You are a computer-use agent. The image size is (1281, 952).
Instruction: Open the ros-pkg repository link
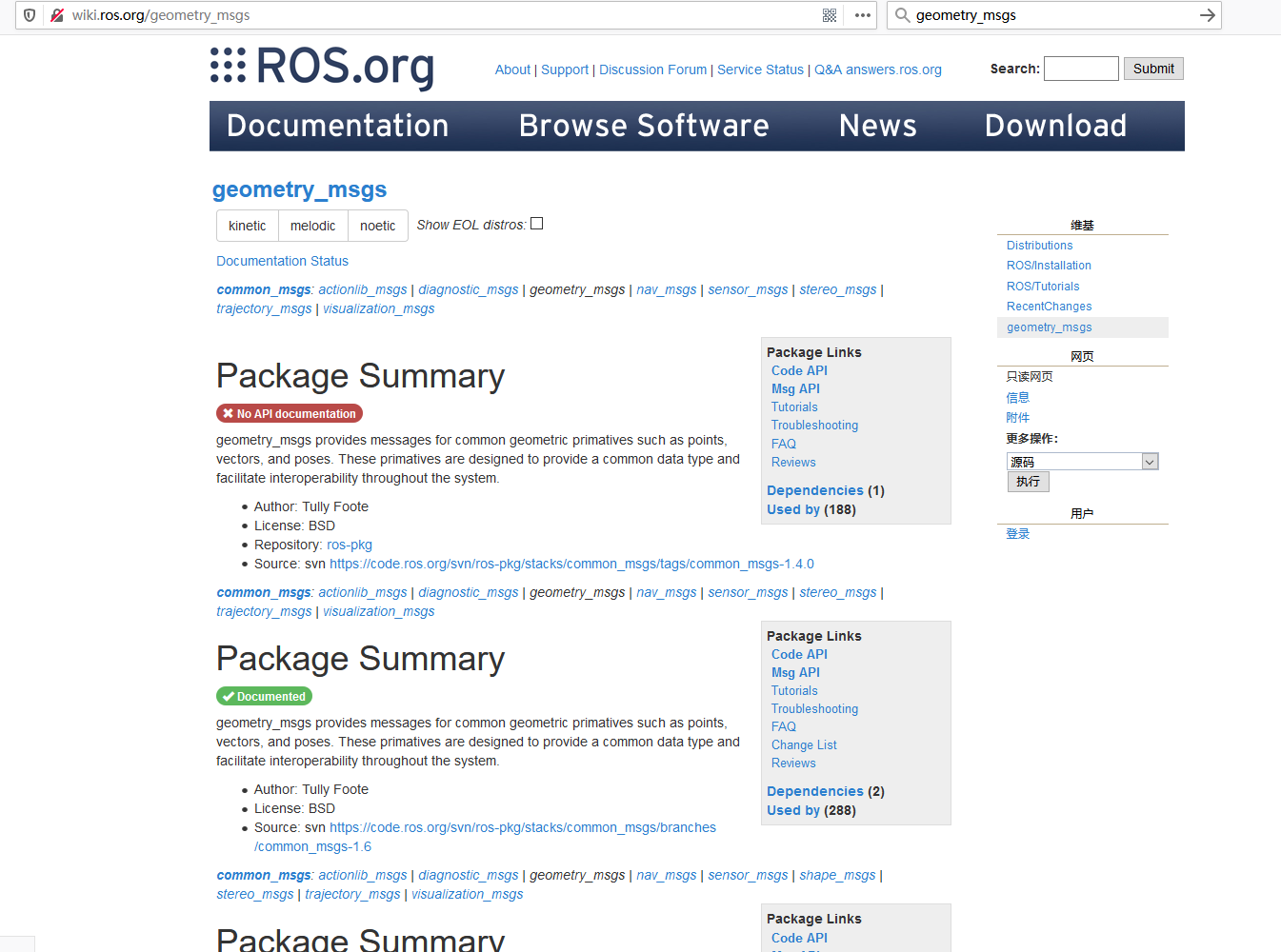click(x=350, y=545)
